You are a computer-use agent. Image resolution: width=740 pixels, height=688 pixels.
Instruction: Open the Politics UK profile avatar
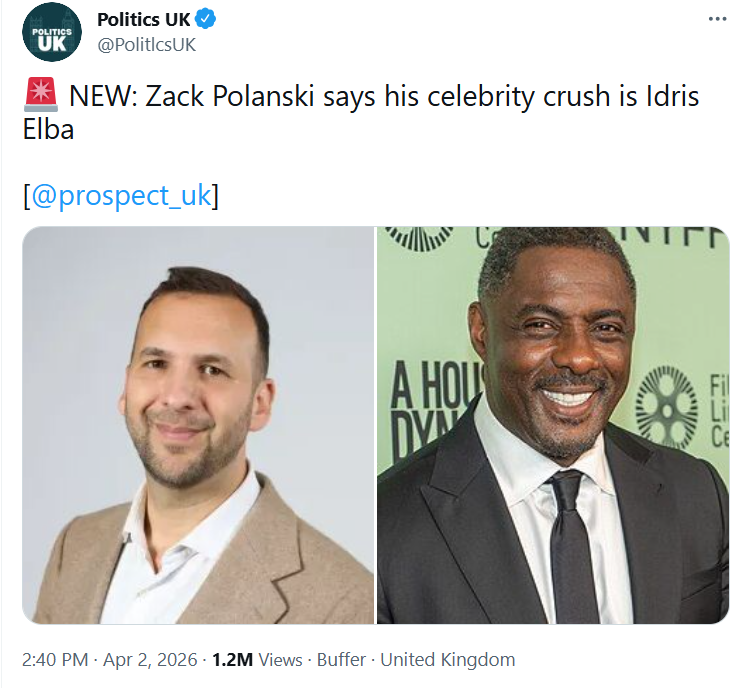[53, 33]
